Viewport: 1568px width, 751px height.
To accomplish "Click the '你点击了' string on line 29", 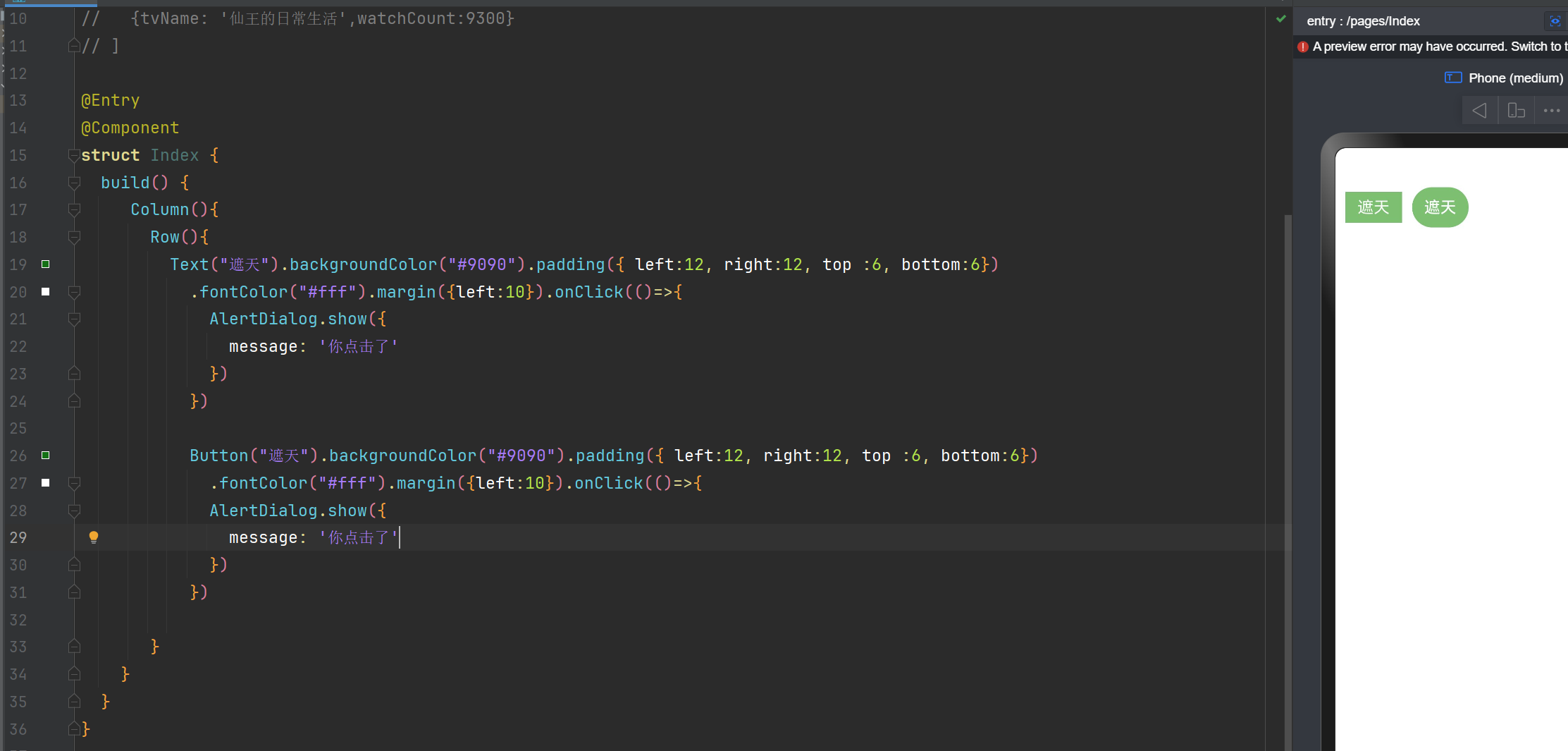I will pyautogui.click(x=359, y=537).
